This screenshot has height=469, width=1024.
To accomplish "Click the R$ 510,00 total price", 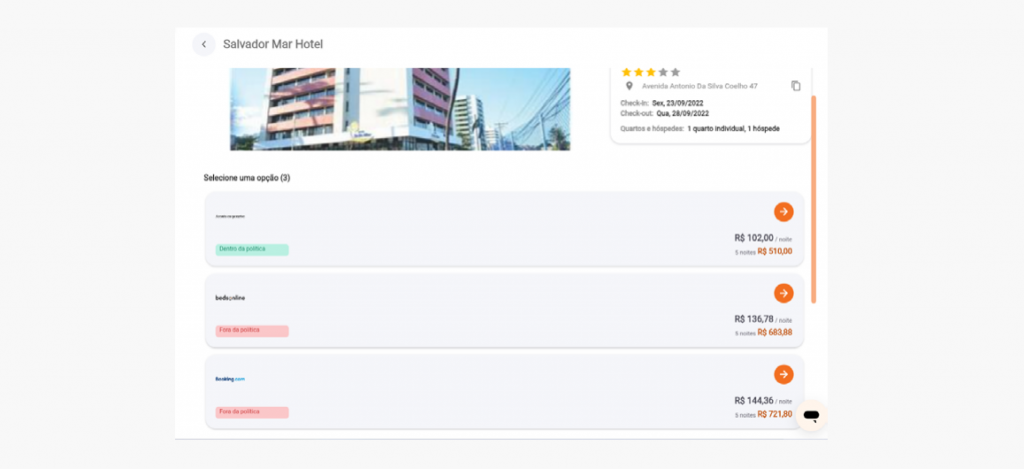I will coord(774,251).
